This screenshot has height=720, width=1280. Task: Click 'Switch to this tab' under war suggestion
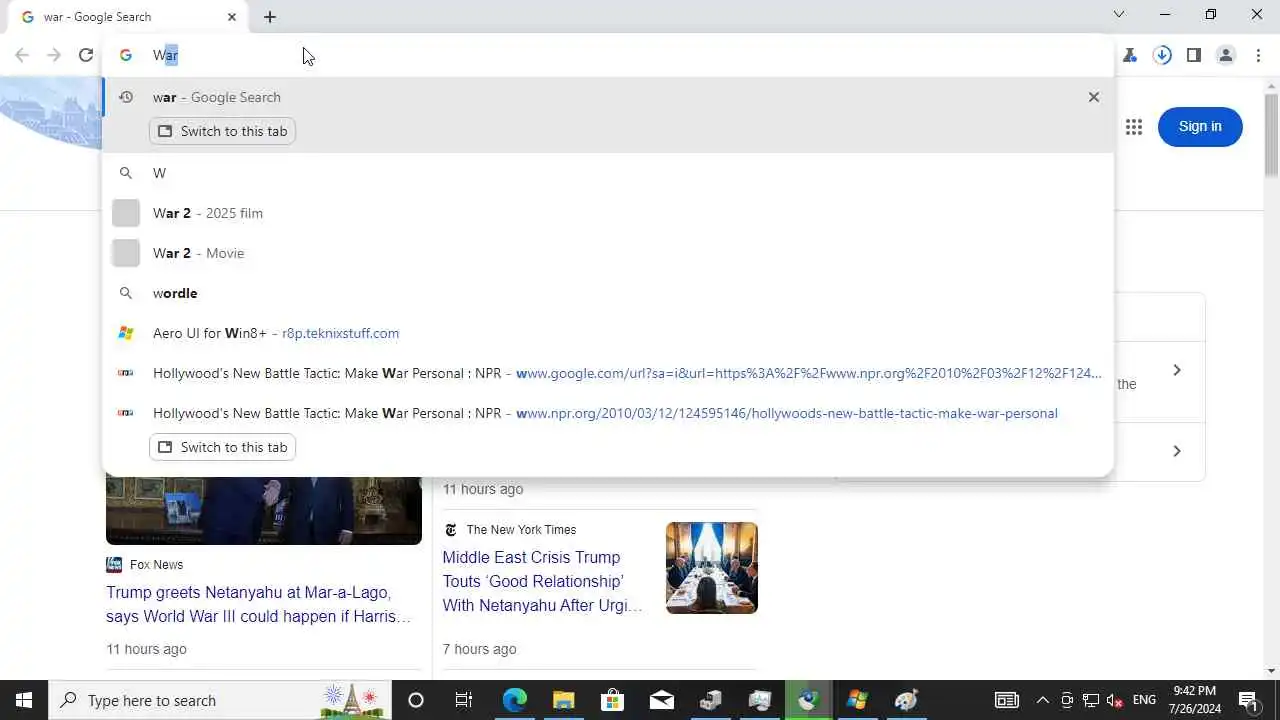coord(222,131)
